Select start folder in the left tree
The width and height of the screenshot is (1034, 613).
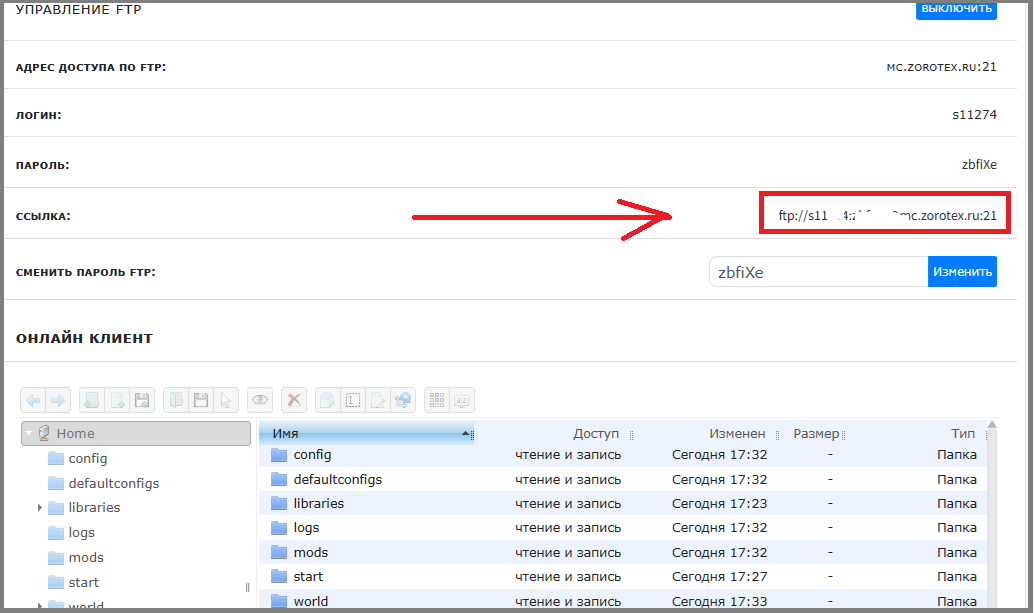click(84, 583)
